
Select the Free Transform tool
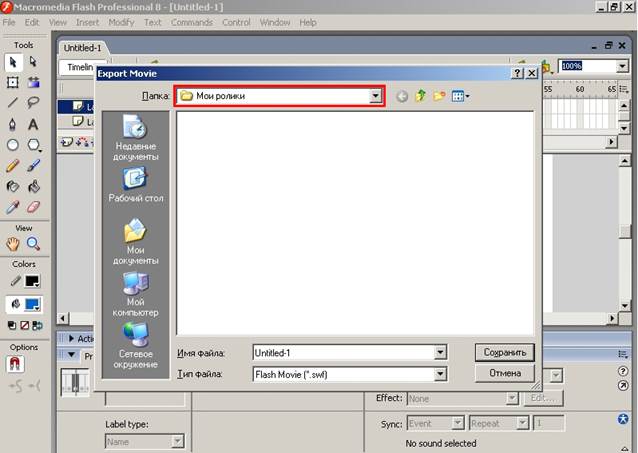[13, 83]
